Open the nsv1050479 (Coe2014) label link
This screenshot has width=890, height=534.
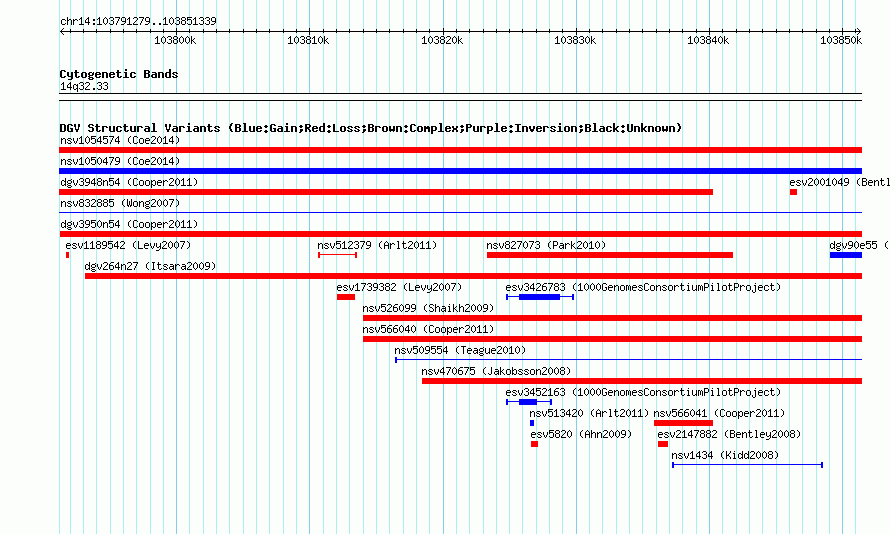coord(120,161)
